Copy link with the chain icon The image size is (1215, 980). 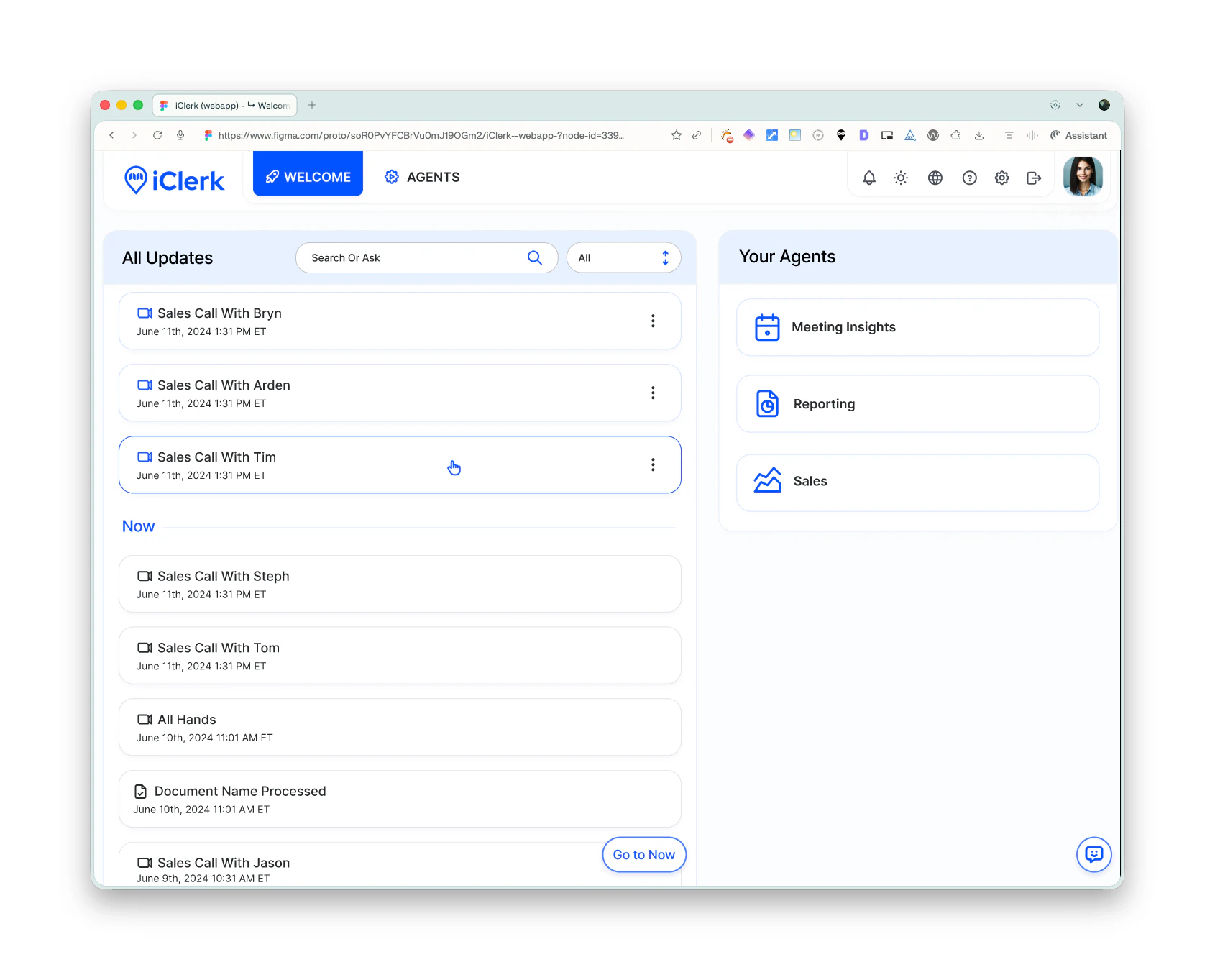pos(697,135)
